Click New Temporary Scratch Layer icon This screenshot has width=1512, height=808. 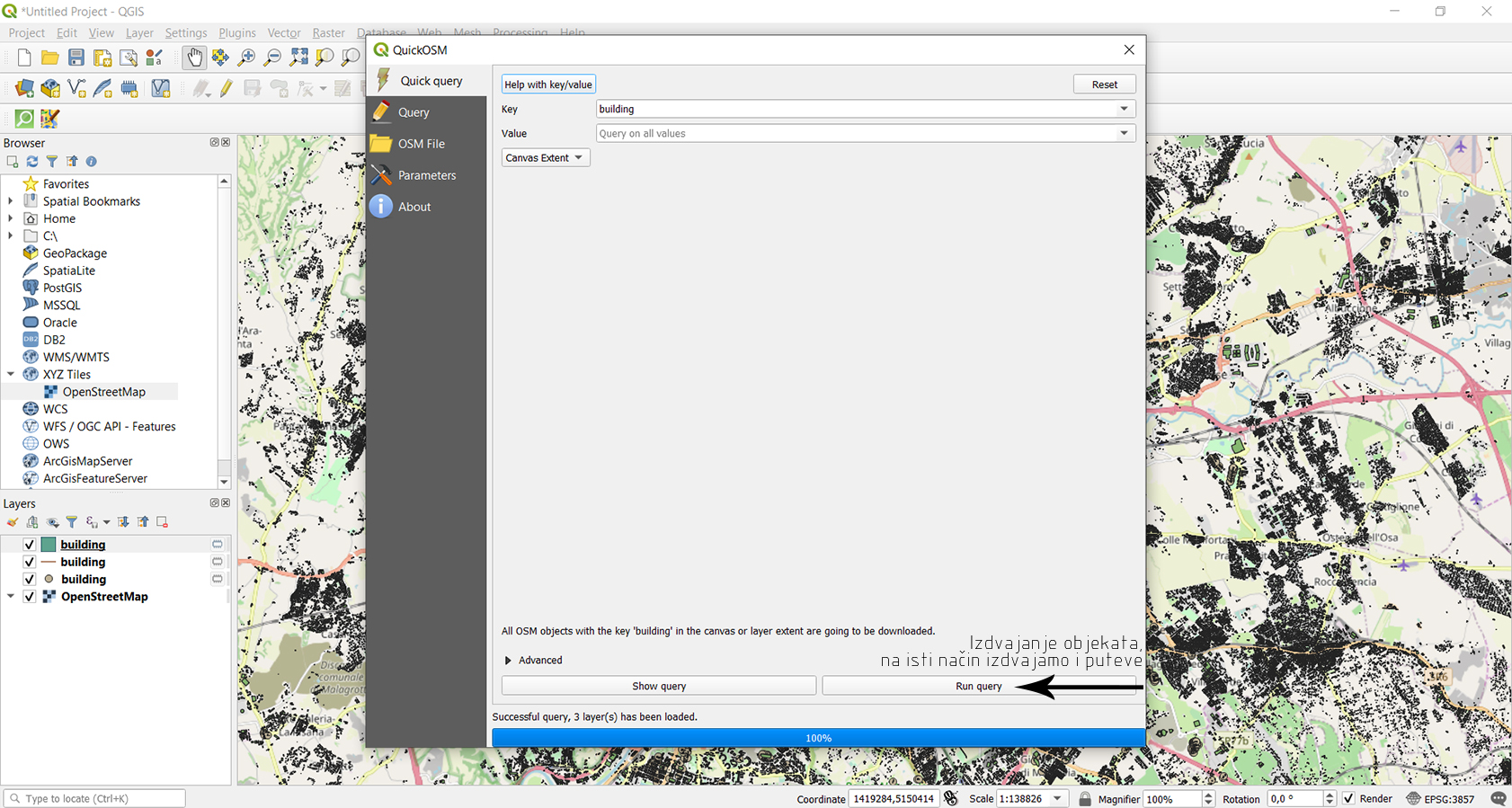click(x=129, y=88)
